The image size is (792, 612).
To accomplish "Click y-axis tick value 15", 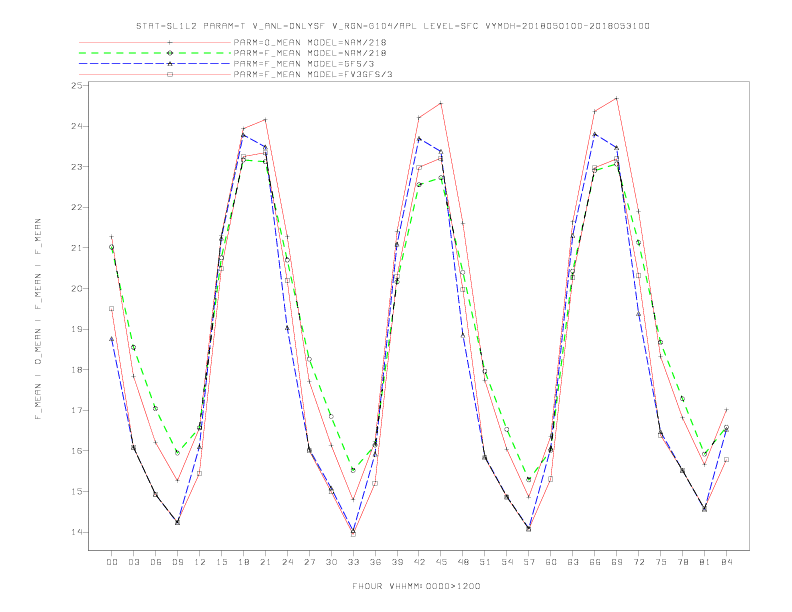I will pyautogui.click(x=76, y=491).
